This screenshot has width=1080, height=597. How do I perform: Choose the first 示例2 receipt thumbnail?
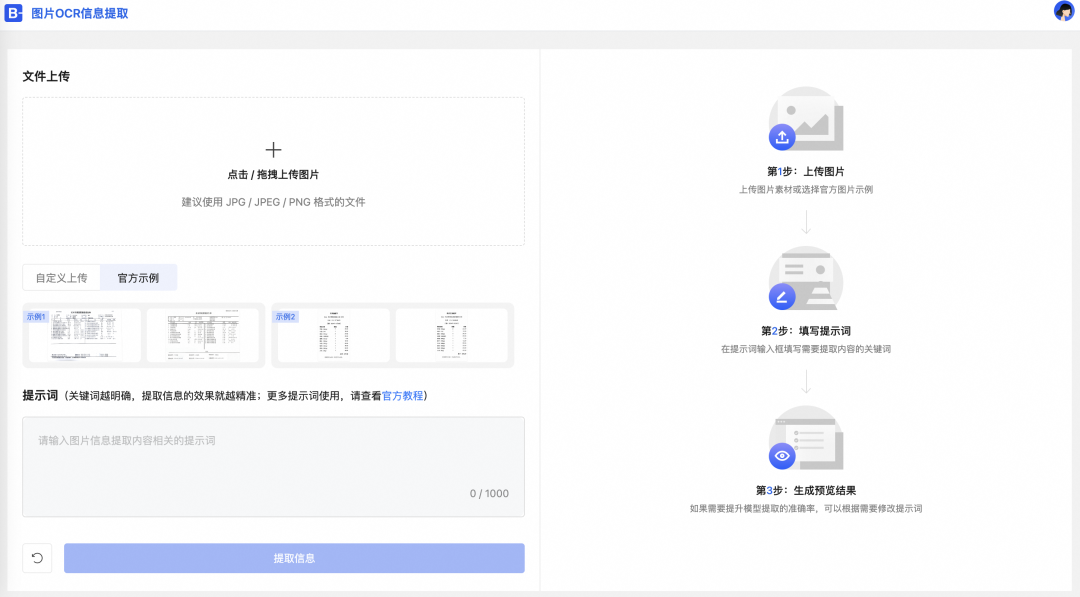point(333,335)
